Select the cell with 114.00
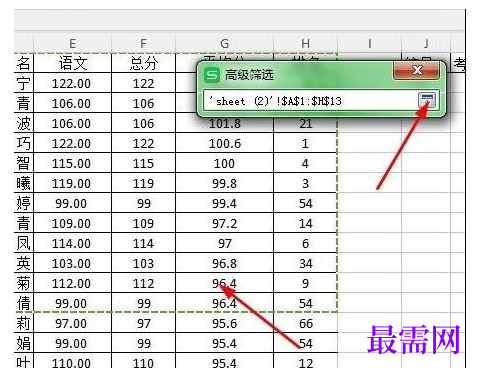The height and width of the screenshot is (371, 479). 72,243
